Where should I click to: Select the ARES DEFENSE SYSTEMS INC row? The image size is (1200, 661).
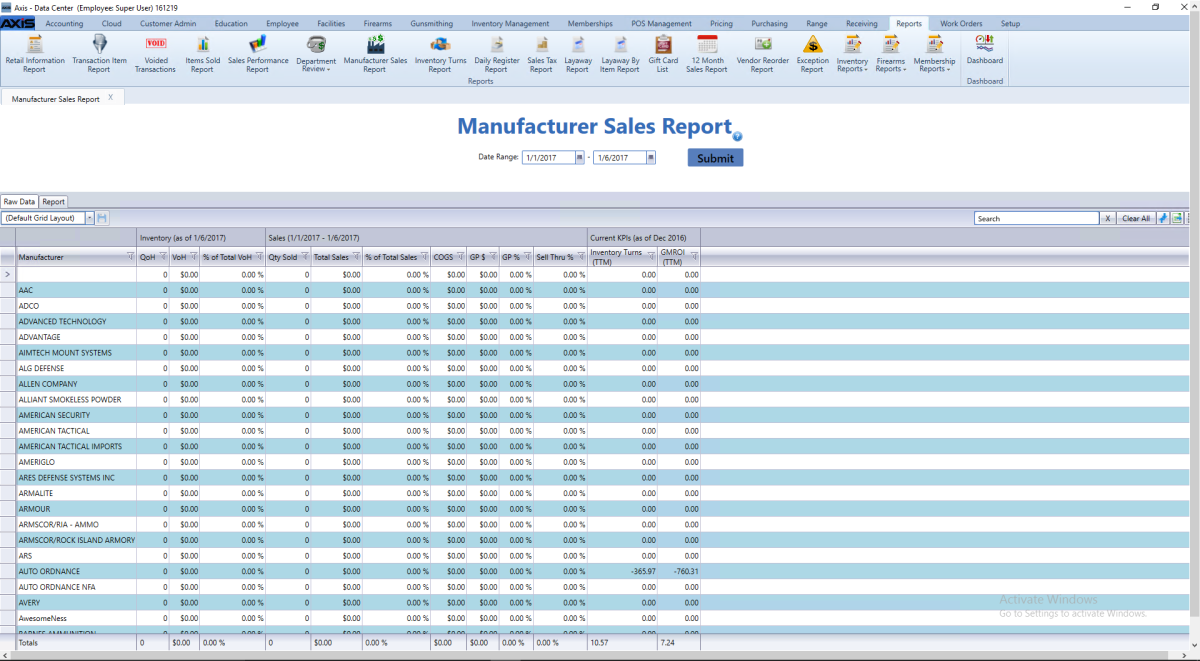[x=350, y=478]
